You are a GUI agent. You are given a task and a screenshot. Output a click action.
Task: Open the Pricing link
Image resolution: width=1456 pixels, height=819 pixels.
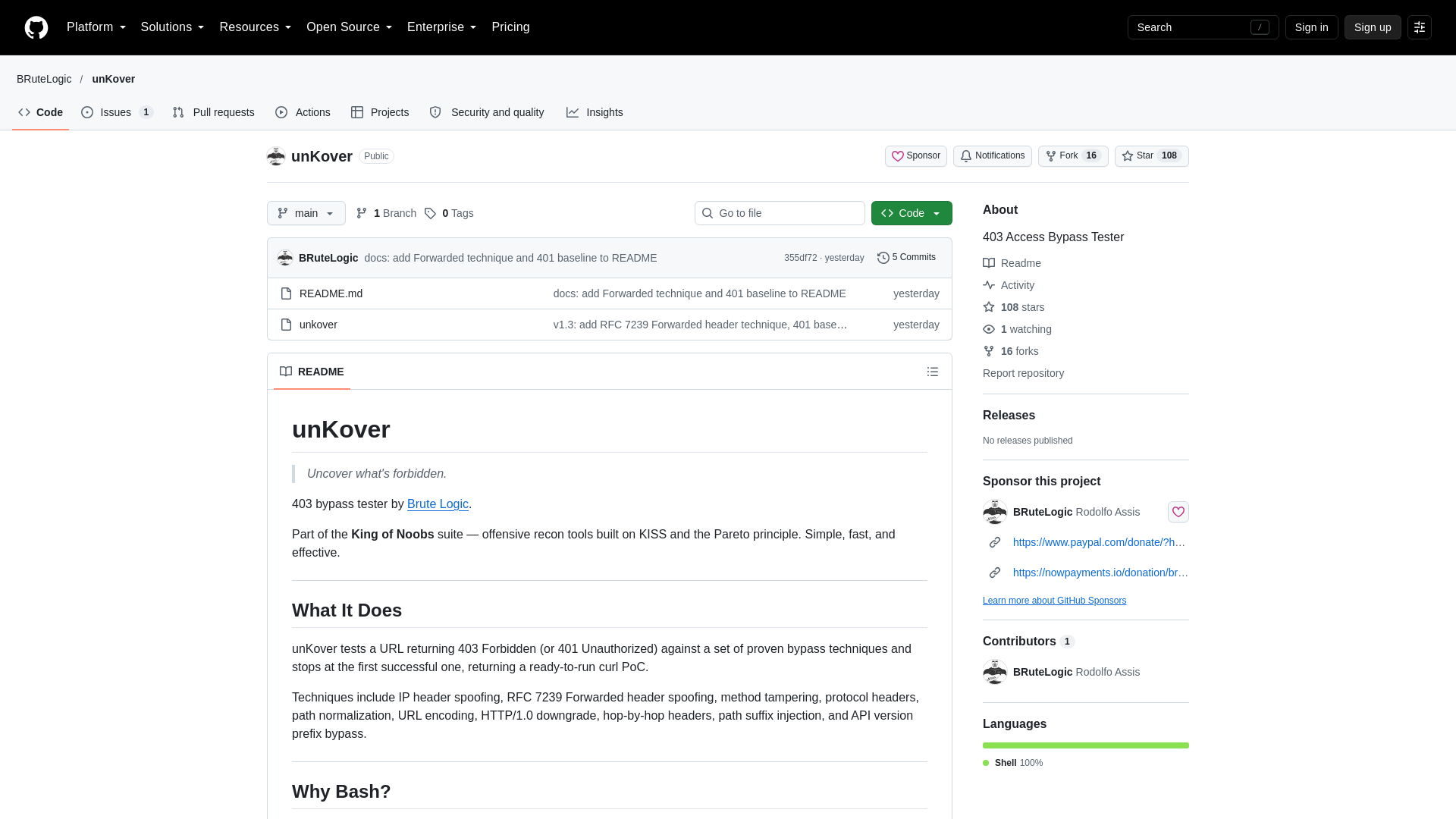click(510, 27)
